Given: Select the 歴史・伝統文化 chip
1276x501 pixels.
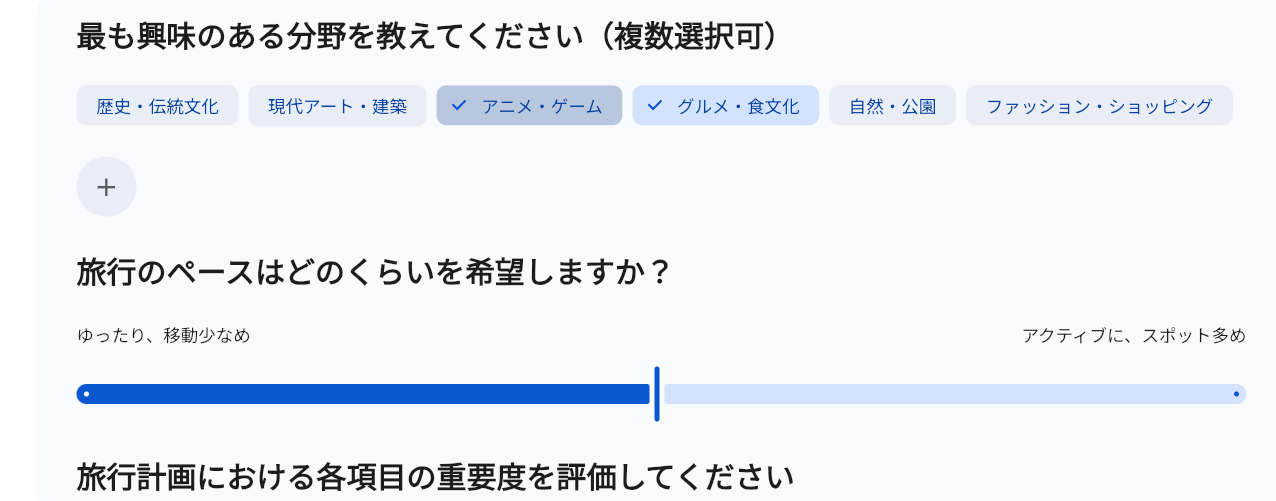Looking at the screenshot, I should 157,106.
